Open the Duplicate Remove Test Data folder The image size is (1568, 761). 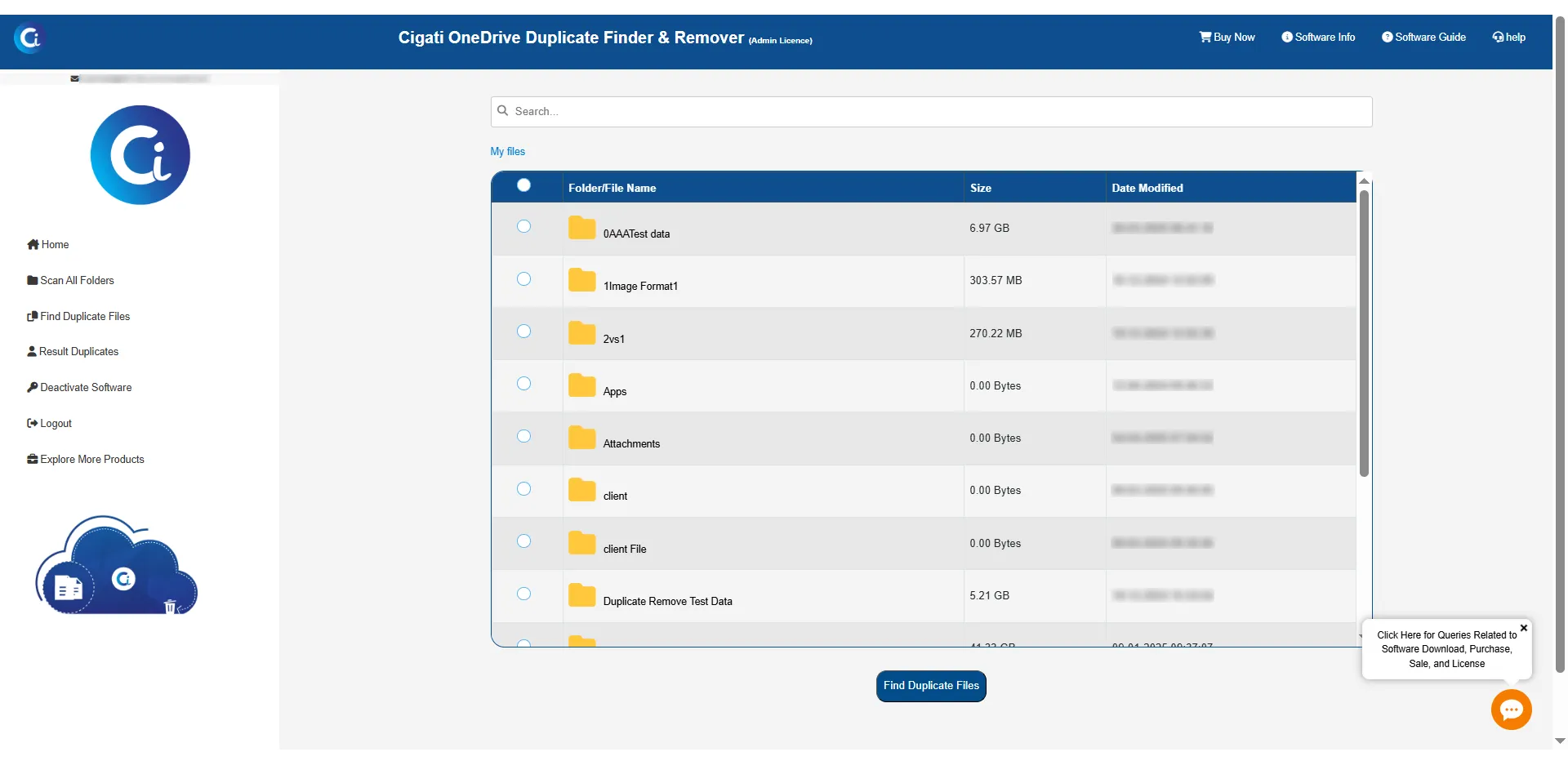coord(667,602)
